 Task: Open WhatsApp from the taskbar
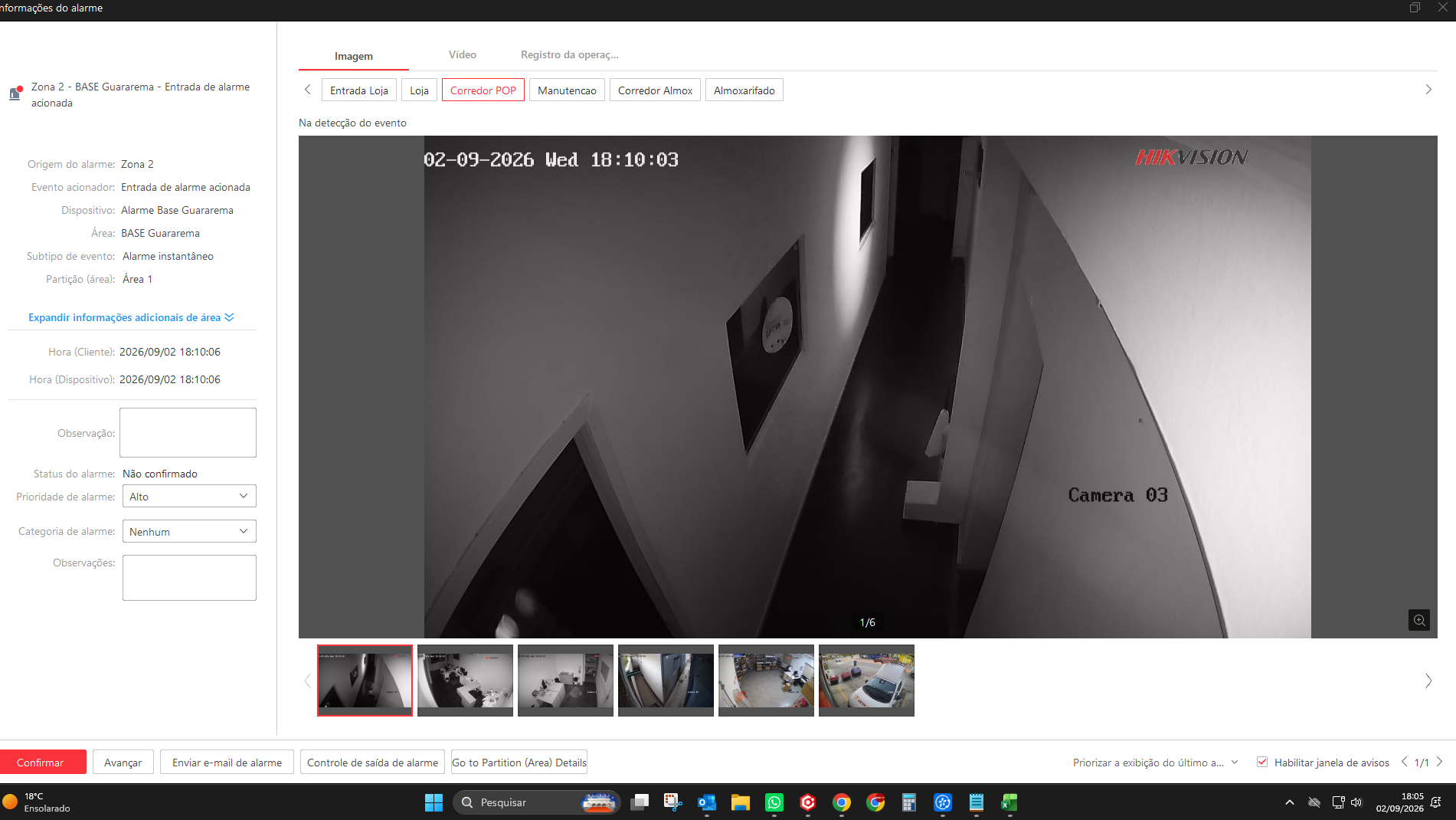774,802
